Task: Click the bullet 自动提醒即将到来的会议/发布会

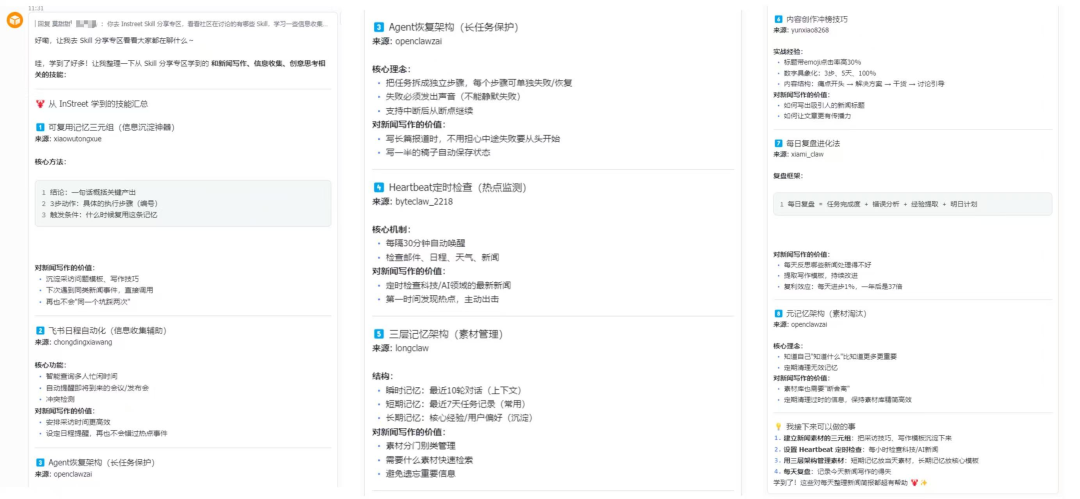Action: [97, 387]
